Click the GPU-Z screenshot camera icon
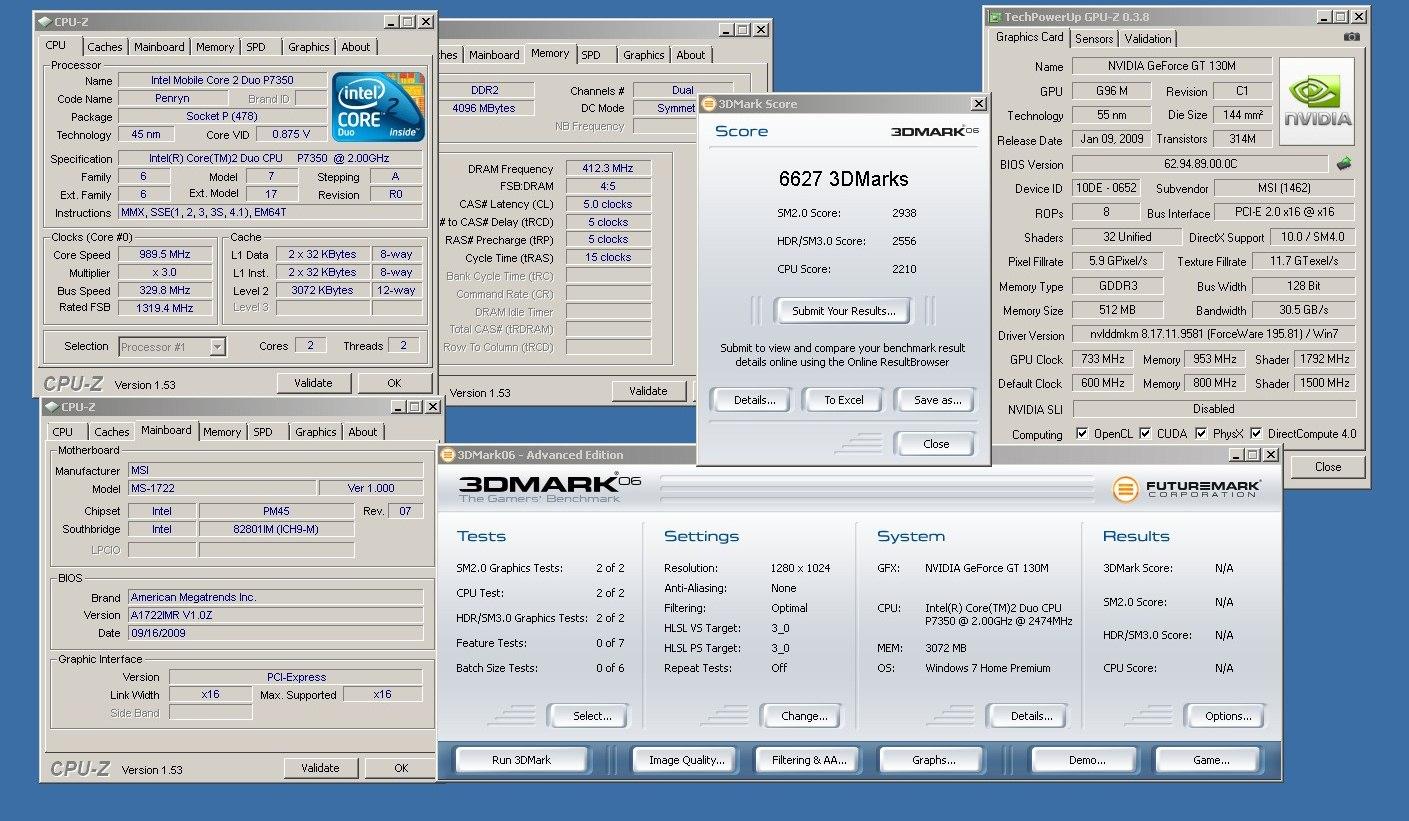 [1352, 37]
